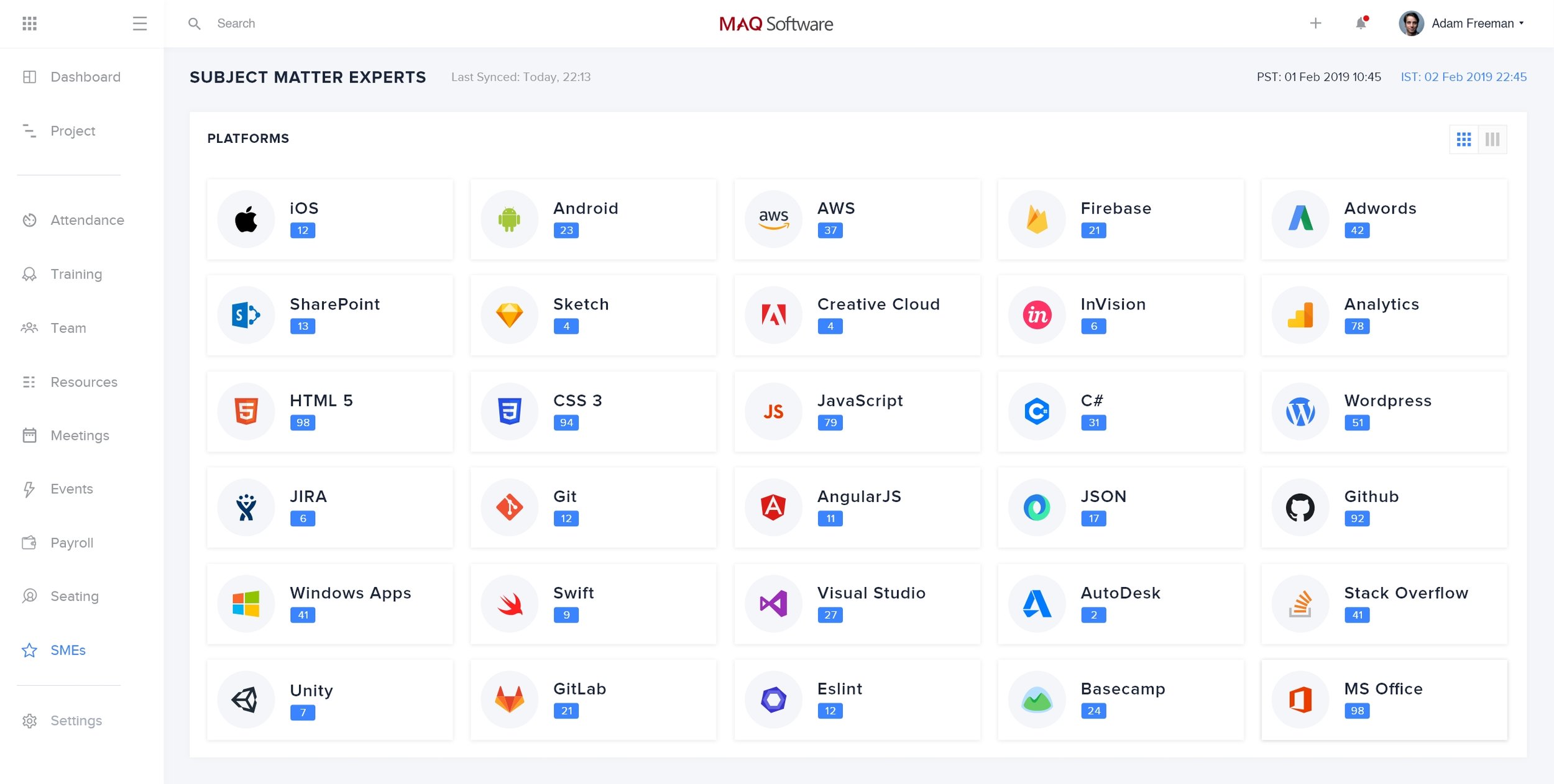The width and height of the screenshot is (1554, 784).
Task: Click the MS Office logo icon
Action: [1300, 700]
